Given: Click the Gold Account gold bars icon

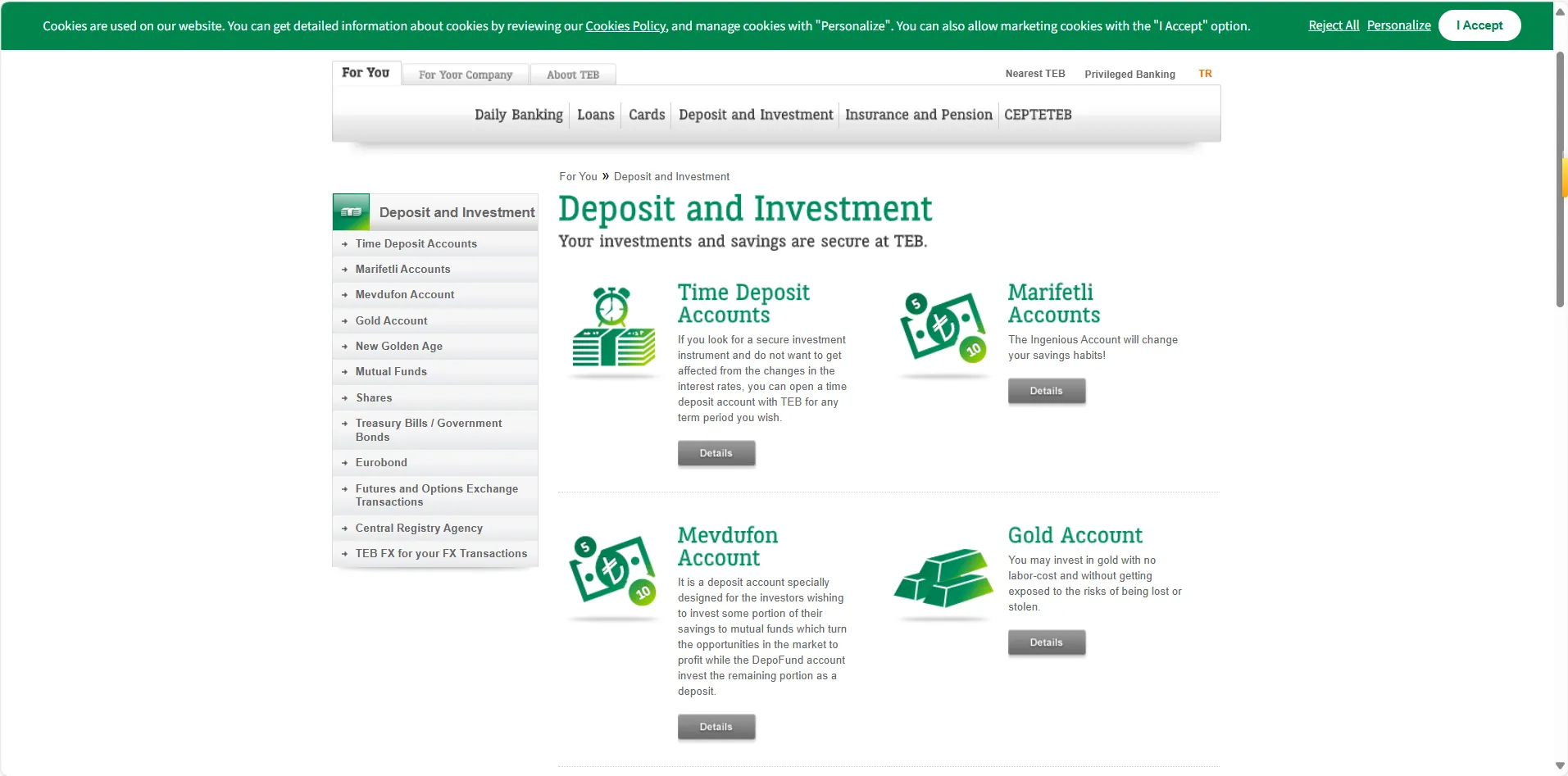Looking at the screenshot, I should (x=943, y=578).
